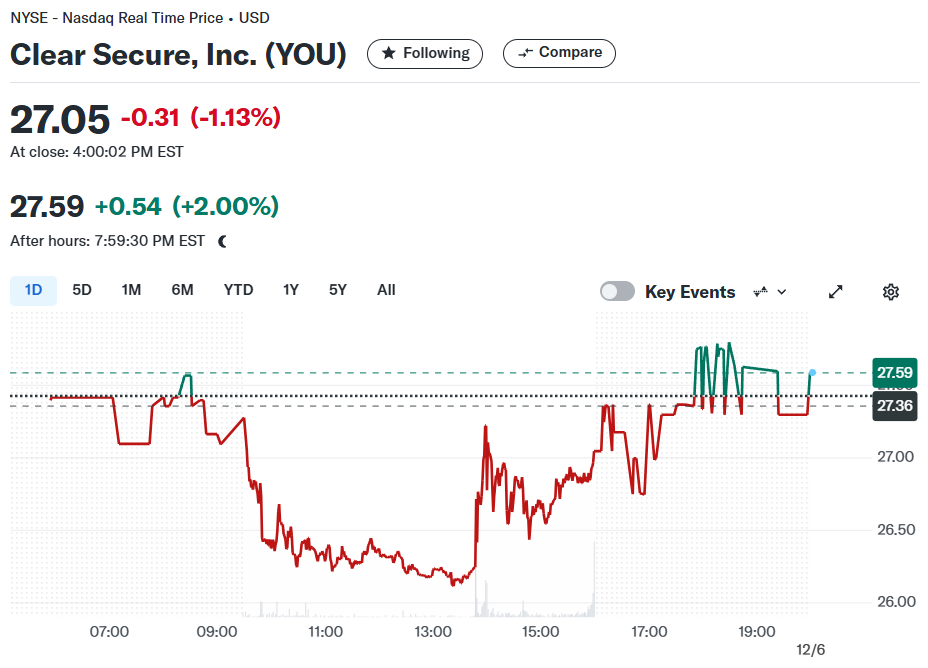Click the star icon in Following

coord(389,53)
